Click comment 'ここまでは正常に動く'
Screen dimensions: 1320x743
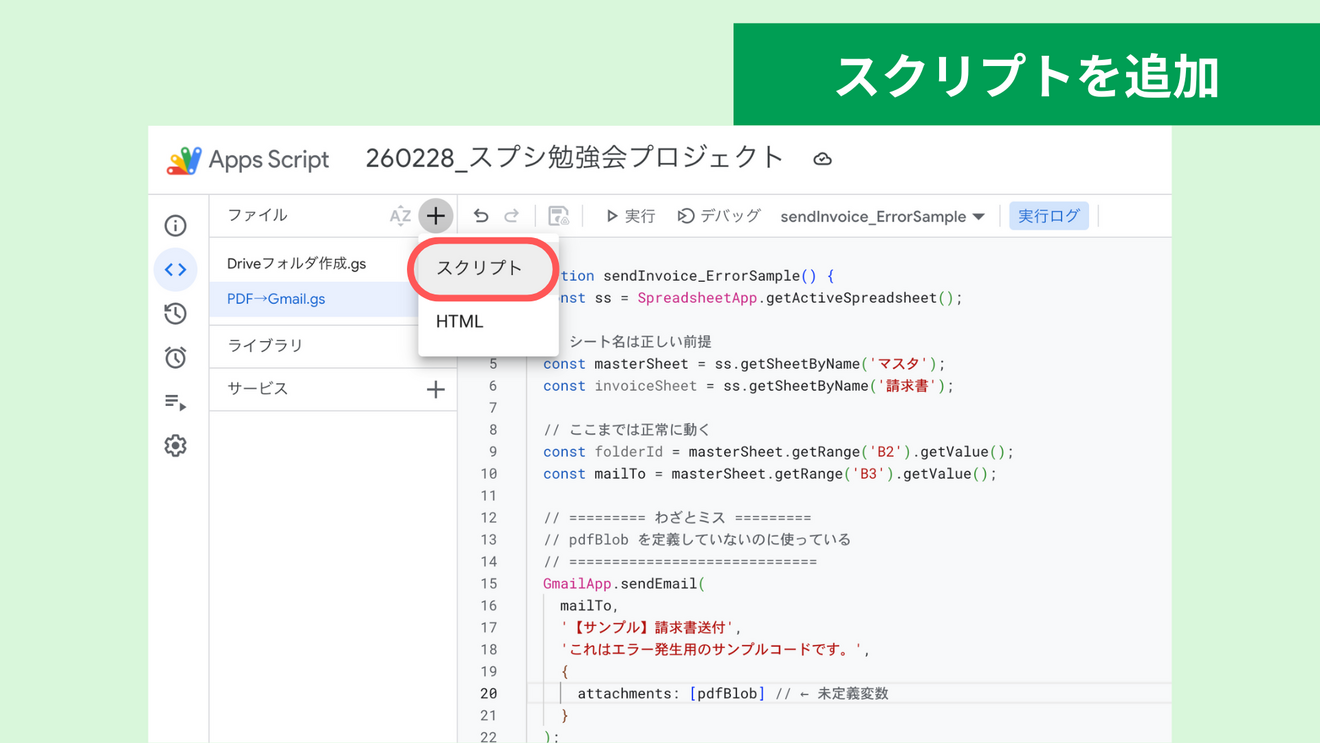(x=627, y=430)
